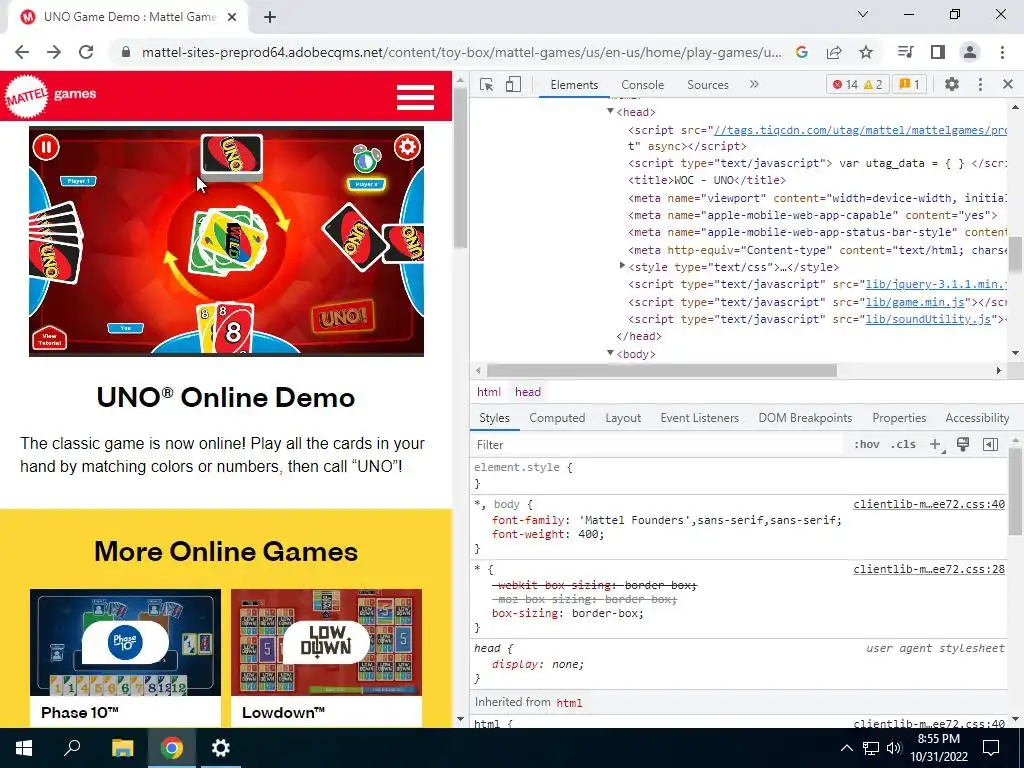
Task: Collapse the head element node
Action: [x=611, y=112]
